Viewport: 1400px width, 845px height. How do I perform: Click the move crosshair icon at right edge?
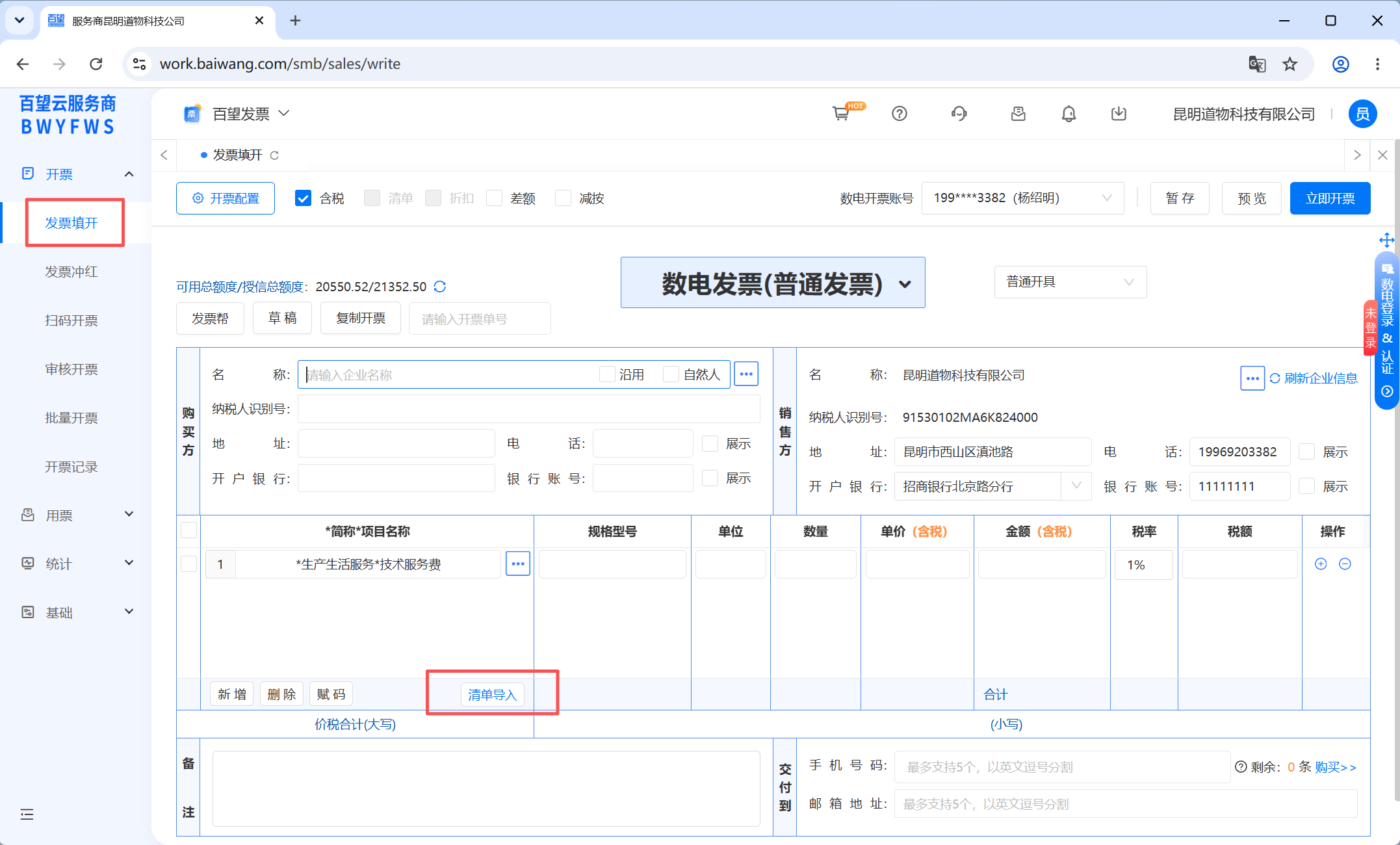1387,240
